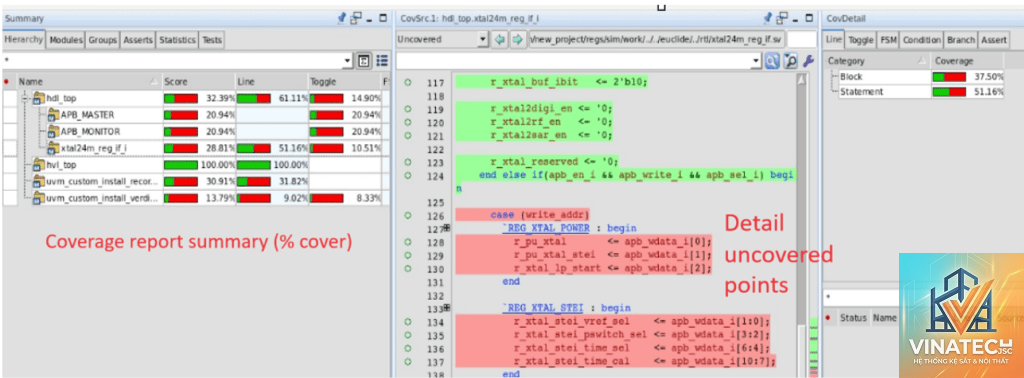Screen dimensions: 1024x378
Task: Click the Summary filter input field
Action: click(172, 61)
